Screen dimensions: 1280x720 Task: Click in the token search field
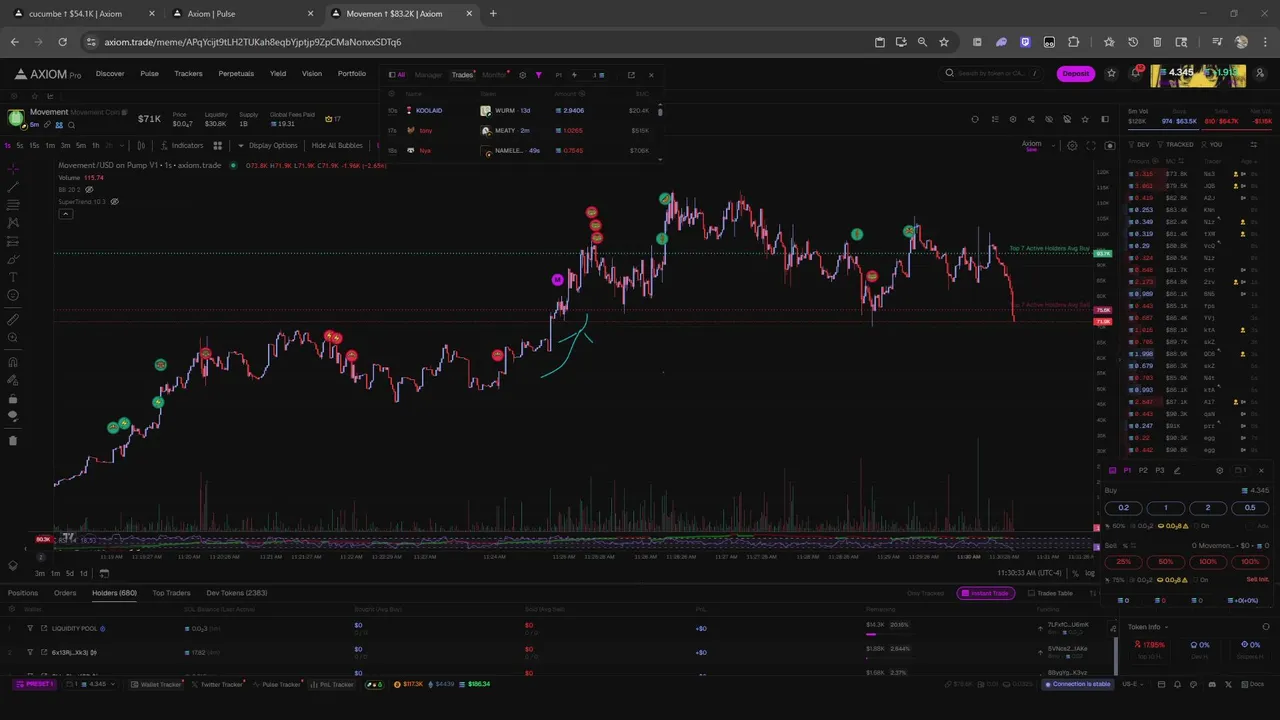coord(992,73)
